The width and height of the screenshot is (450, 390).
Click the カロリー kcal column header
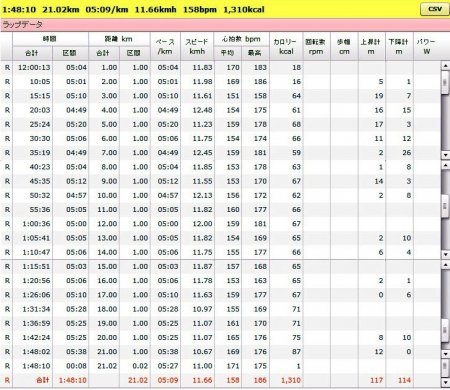[x=286, y=47]
